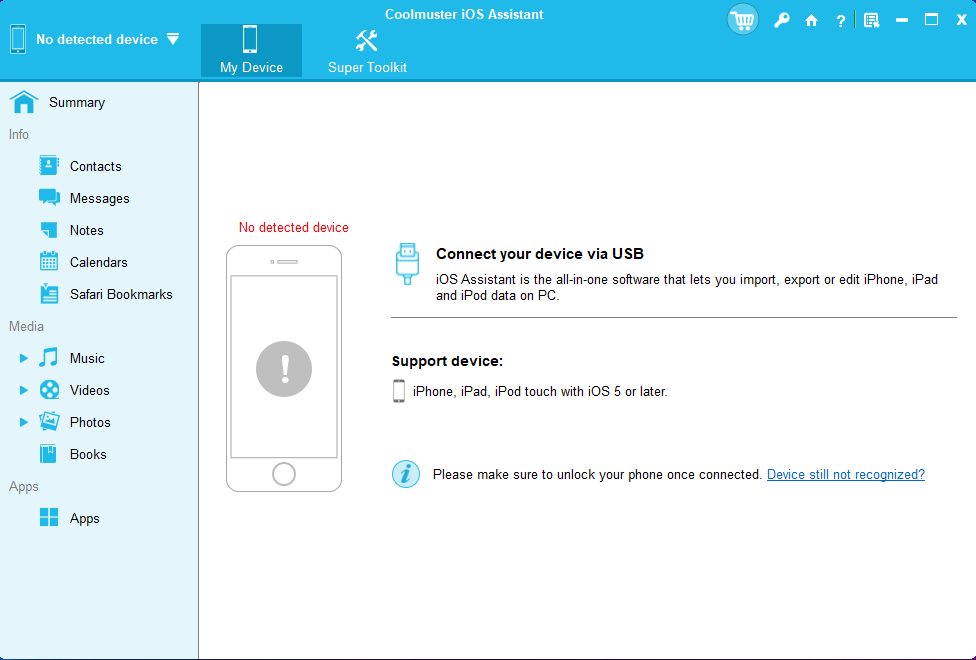This screenshot has height=660, width=976.
Task: Select Messages in the sidebar
Action: point(100,199)
